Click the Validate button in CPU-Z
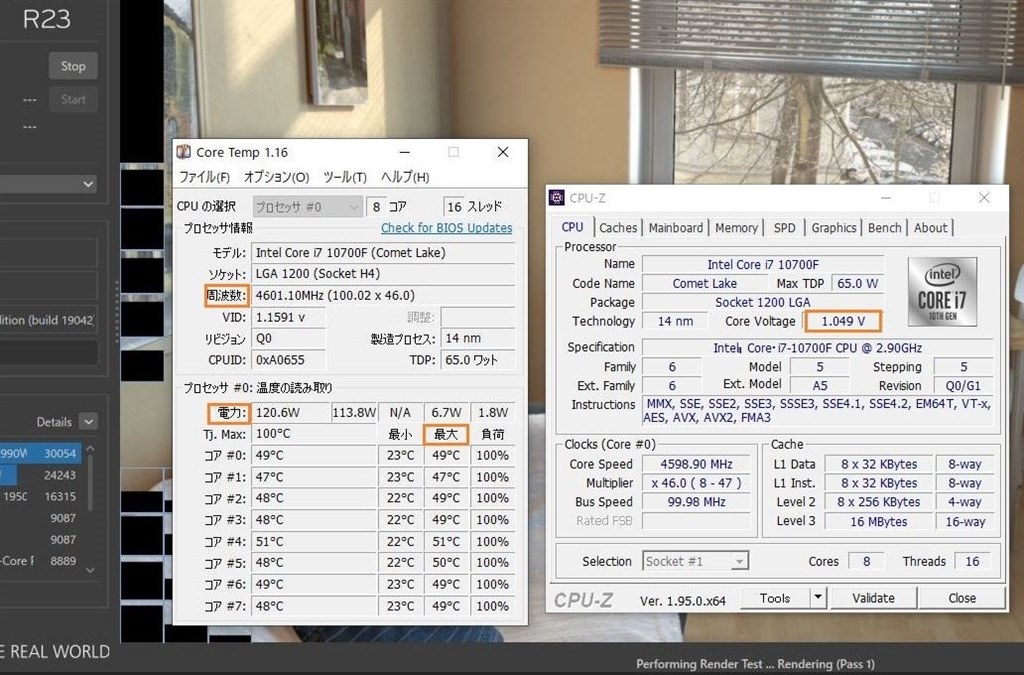The width and height of the screenshot is (1024, 675). tap(874, 598)
